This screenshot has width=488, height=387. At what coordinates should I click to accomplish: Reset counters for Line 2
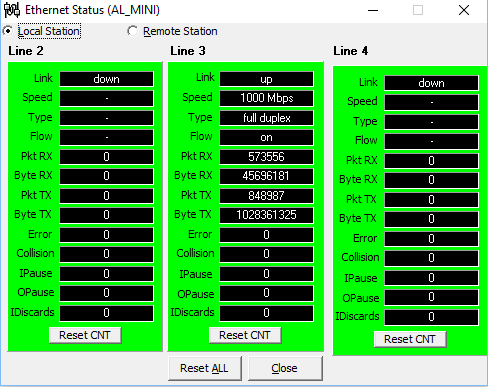pyautogui.click(x=85, y=335)
